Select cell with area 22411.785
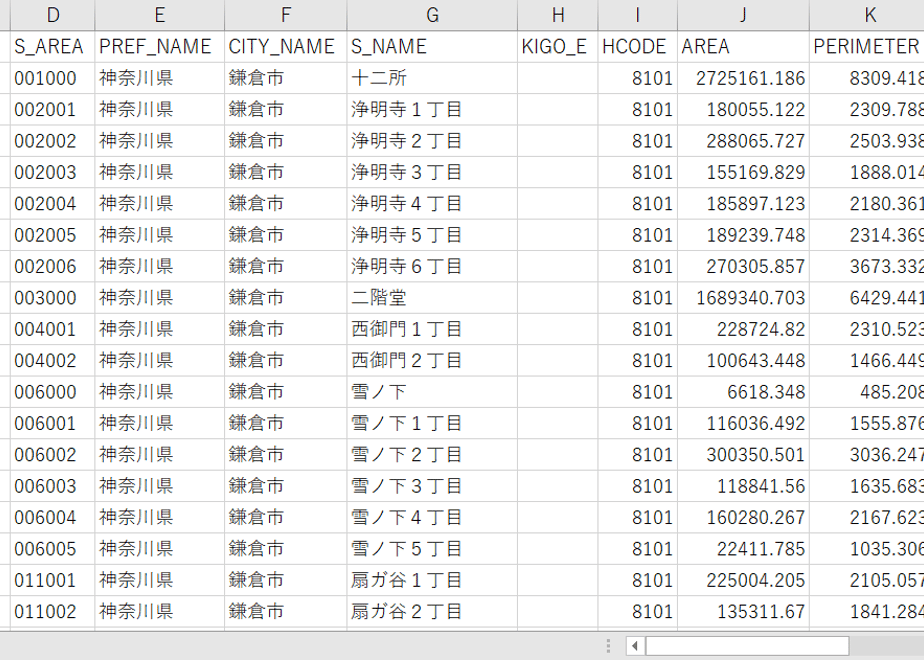 tap(744, 549)
